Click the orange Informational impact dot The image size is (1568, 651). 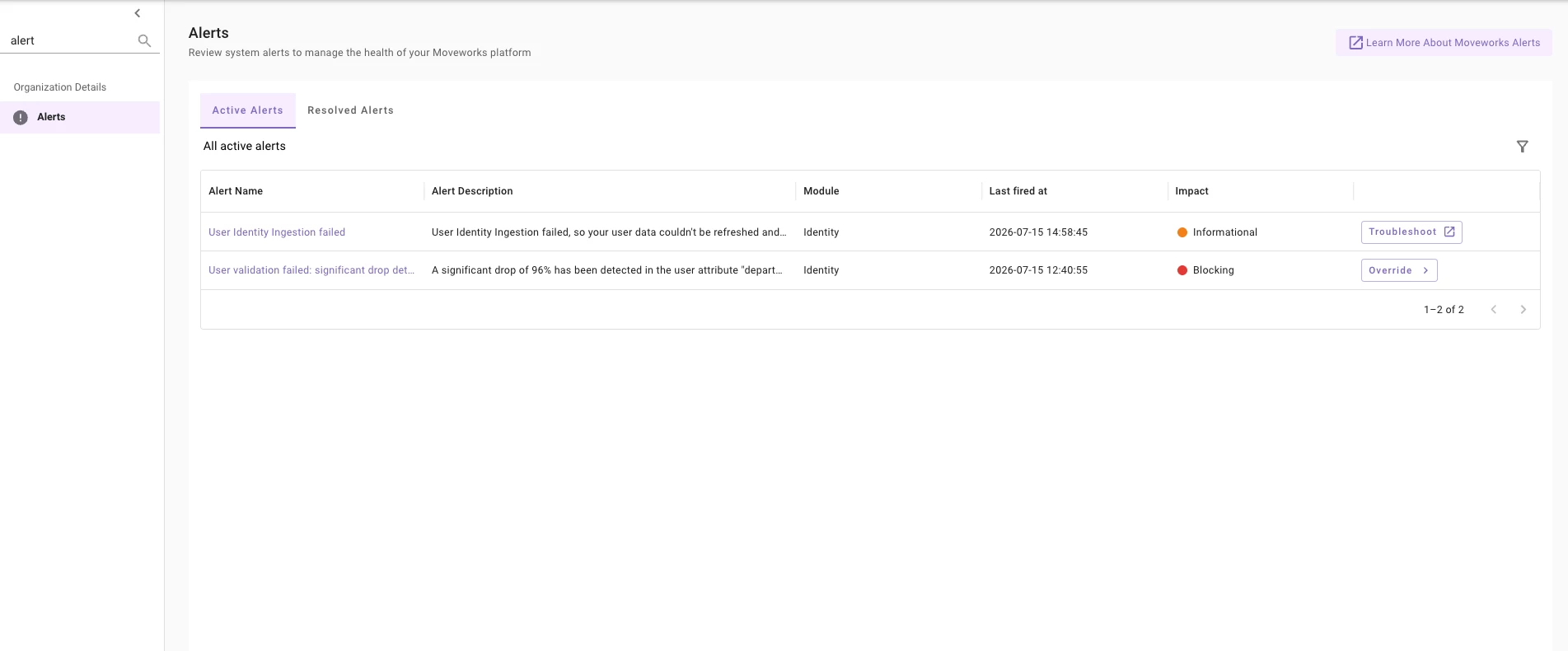pyautogui.click(x=1182, y=232)
